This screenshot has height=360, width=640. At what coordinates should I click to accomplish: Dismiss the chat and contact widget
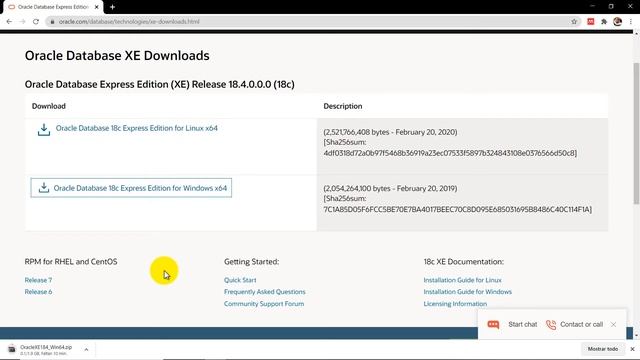[613, 324]
